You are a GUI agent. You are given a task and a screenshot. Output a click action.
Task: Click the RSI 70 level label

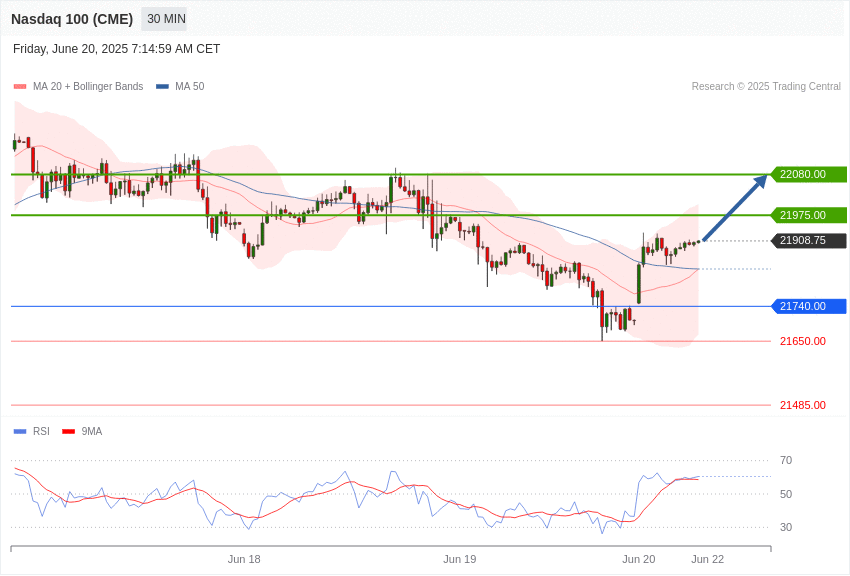(785, 461)
